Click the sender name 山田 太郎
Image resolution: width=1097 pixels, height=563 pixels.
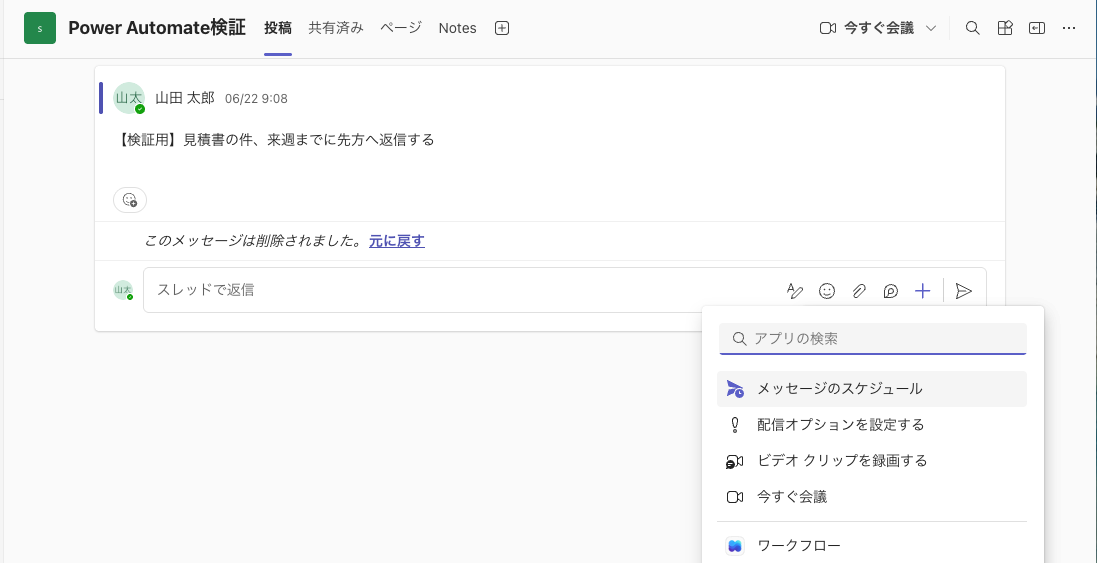pyautogui.click(x=185, y=98)
